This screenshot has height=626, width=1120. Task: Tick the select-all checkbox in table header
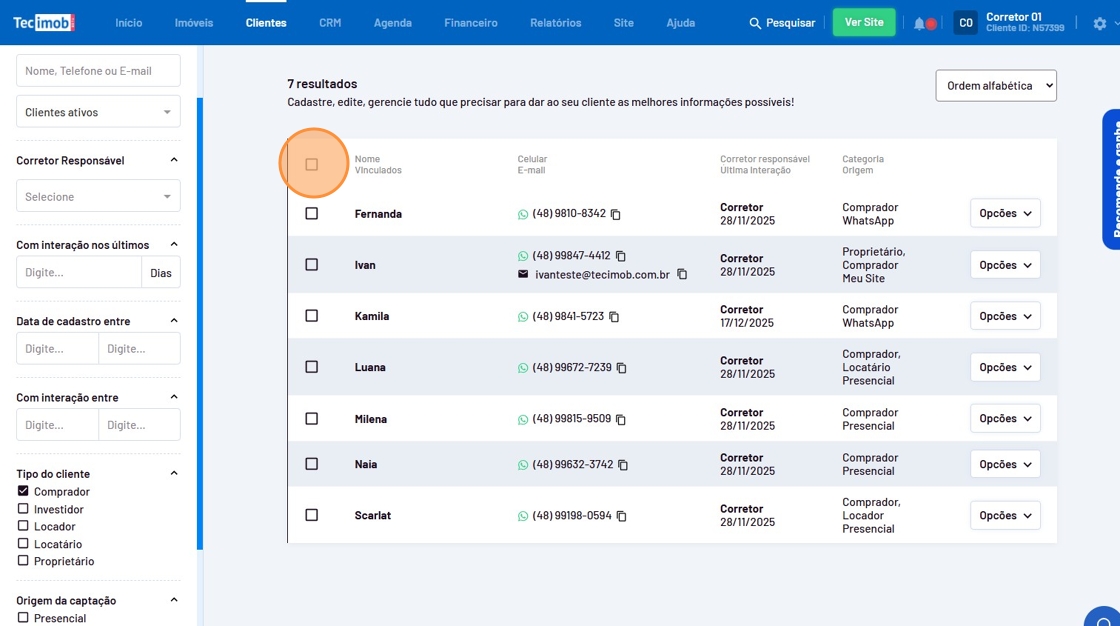click(311, 164)
